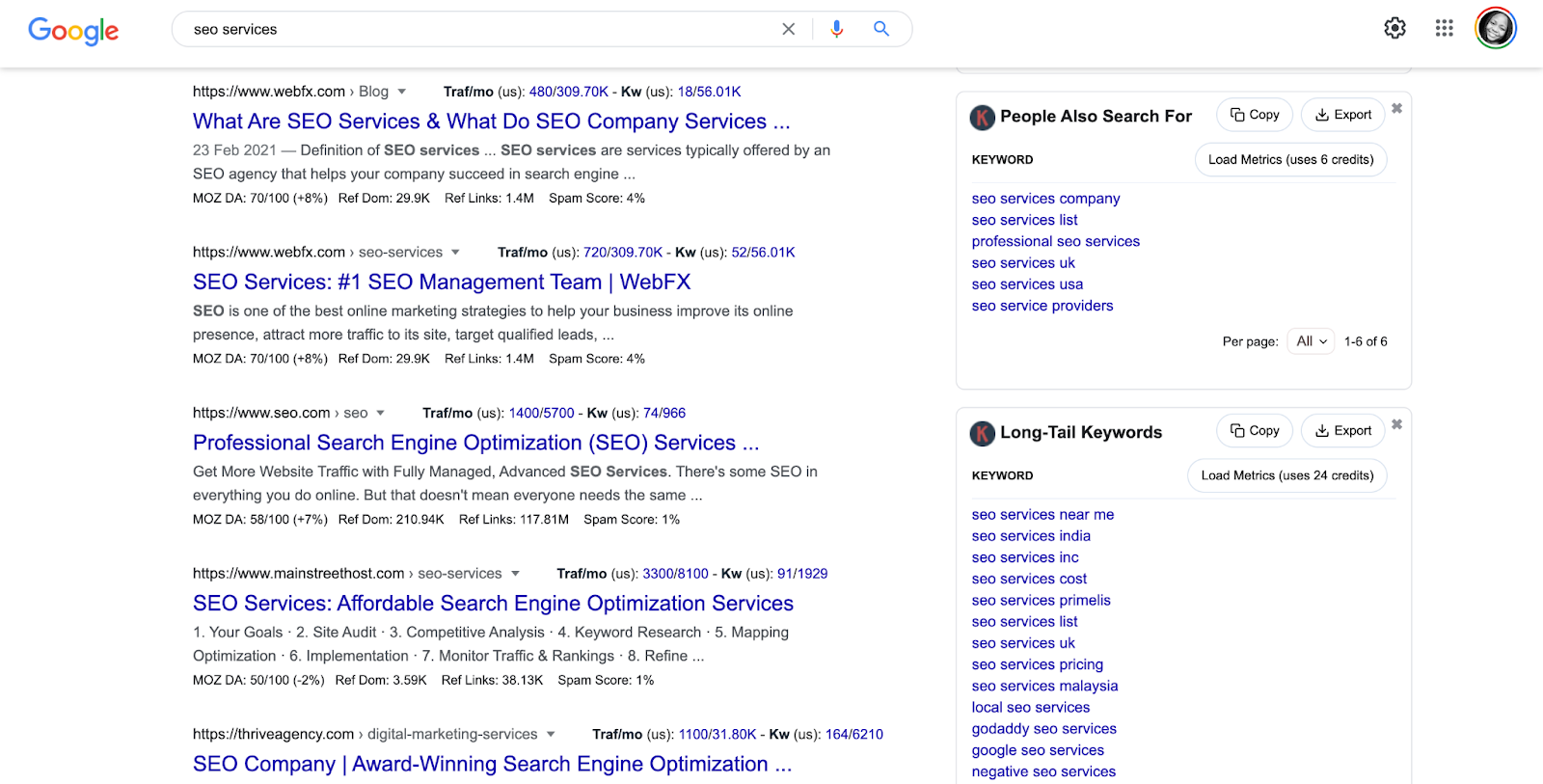Clear the search box text

pos(788,29)
